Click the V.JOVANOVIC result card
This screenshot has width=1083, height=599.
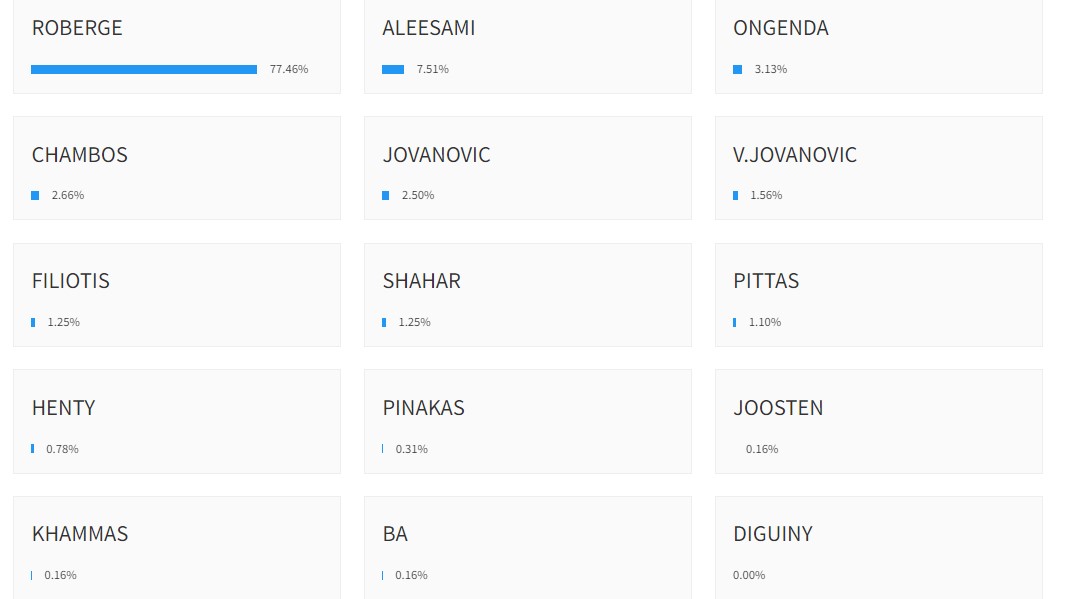[x=879, y=168]
